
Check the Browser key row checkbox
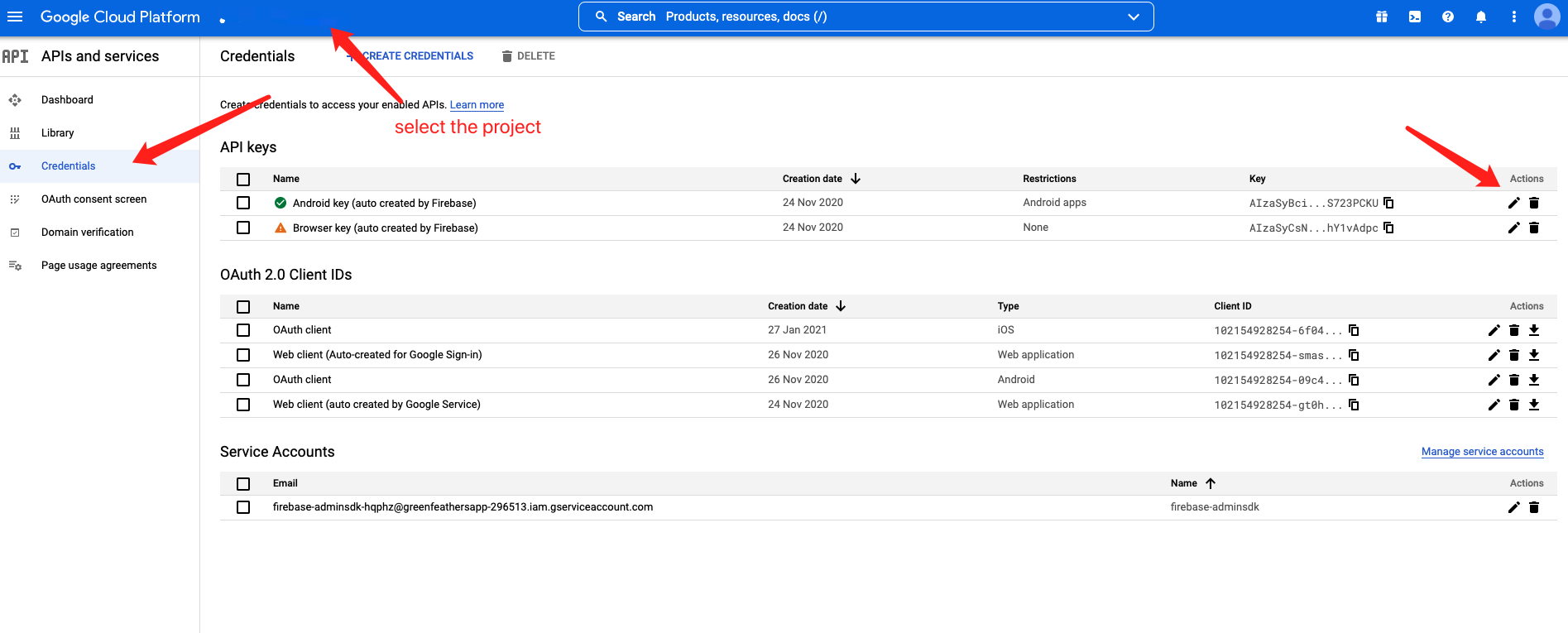[x=243, y=228]
